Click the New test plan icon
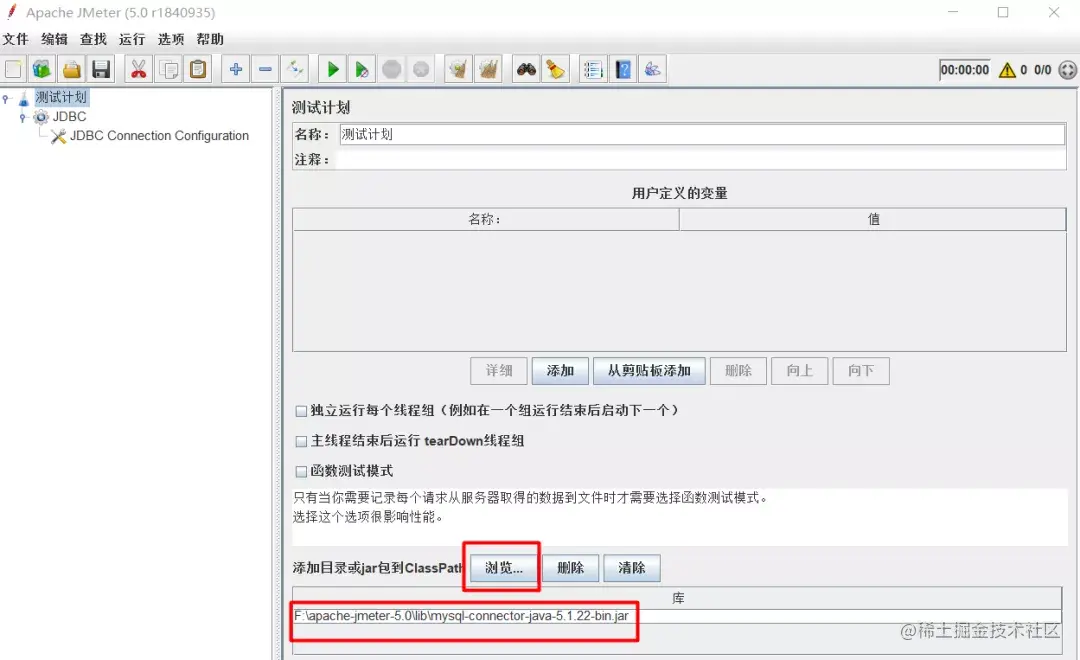Screen dimensions: 1080x660 pos(14,69)
